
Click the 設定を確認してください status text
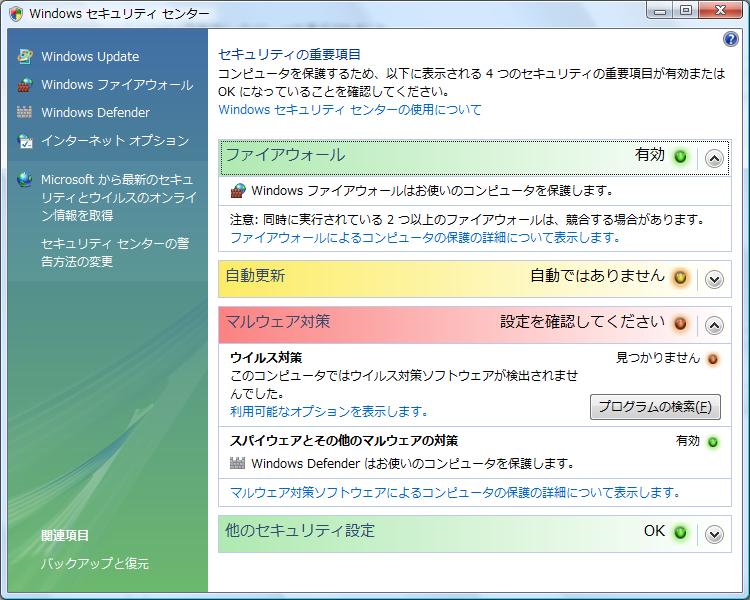[x=583, y=322]
